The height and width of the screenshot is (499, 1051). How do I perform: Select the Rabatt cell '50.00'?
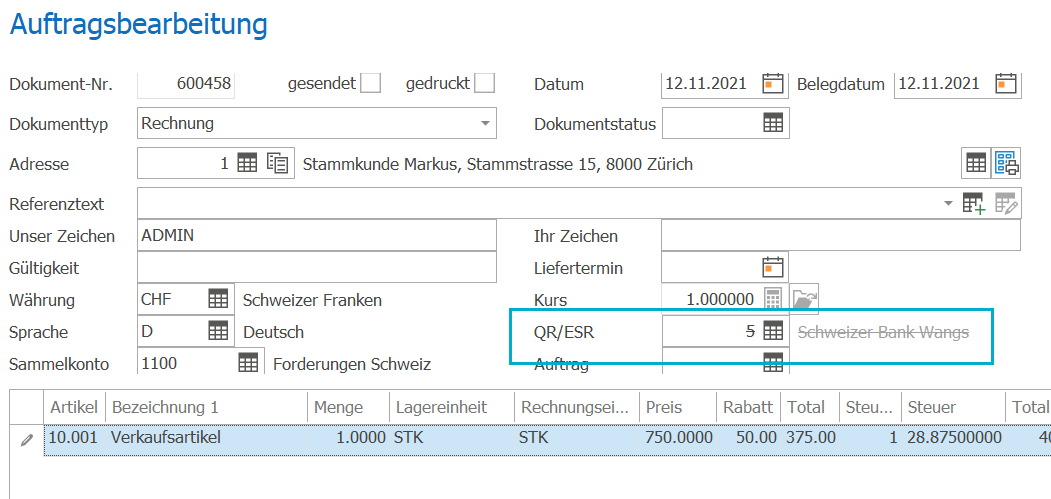[748, 439]
